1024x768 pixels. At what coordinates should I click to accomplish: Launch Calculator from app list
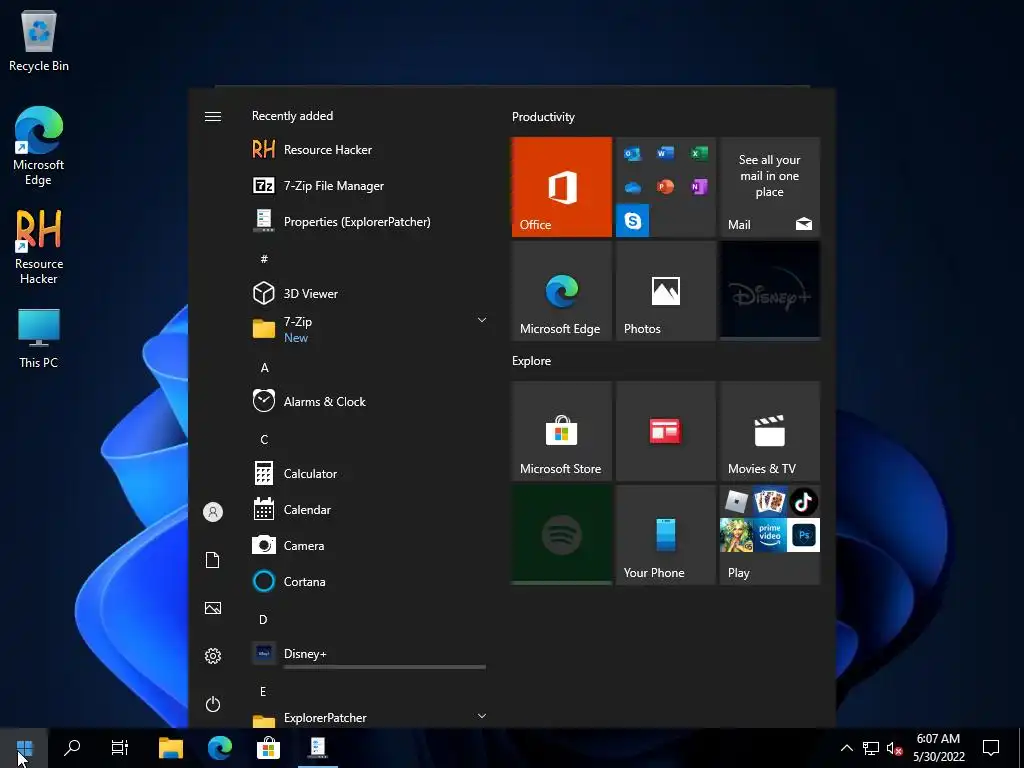click(x=368, y=473)
